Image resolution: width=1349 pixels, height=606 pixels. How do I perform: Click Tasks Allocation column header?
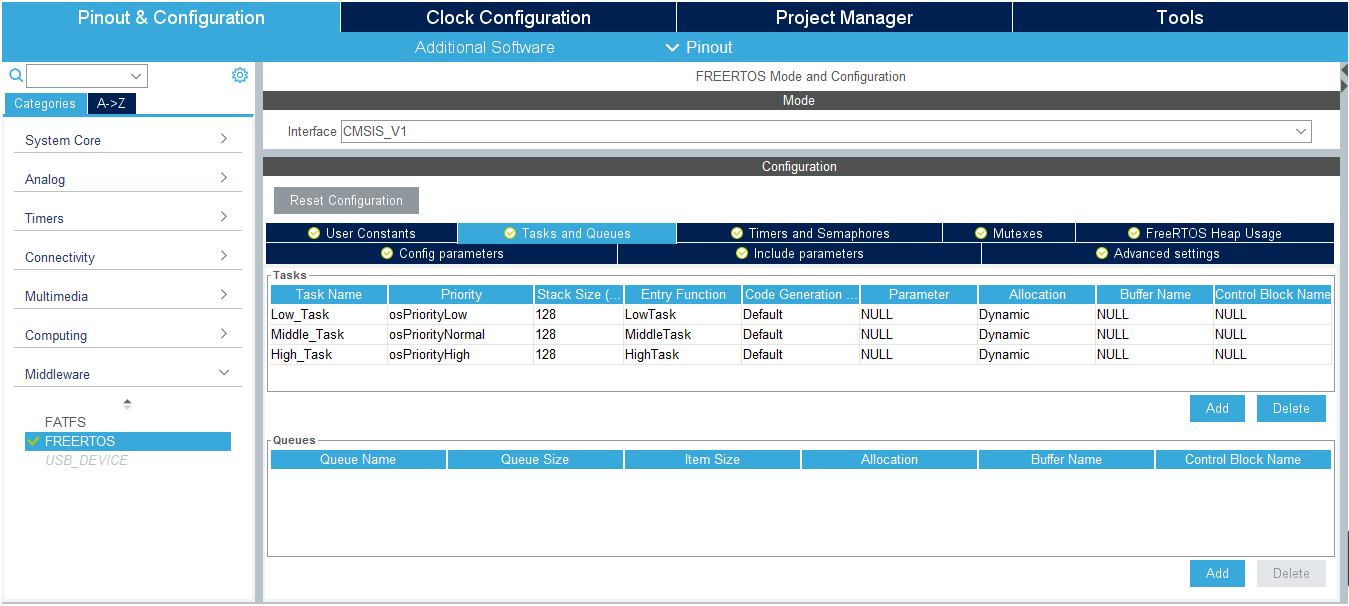1037,294
